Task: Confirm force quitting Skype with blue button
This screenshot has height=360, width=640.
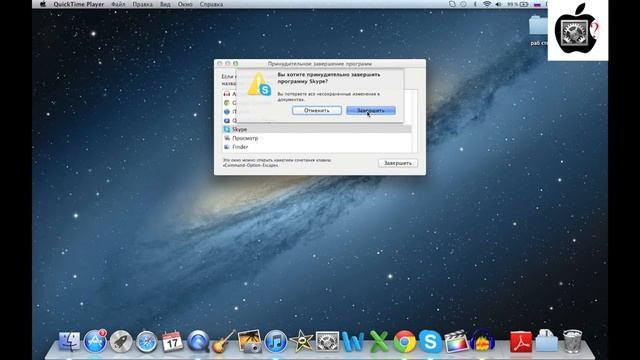Action: [371, 110]
